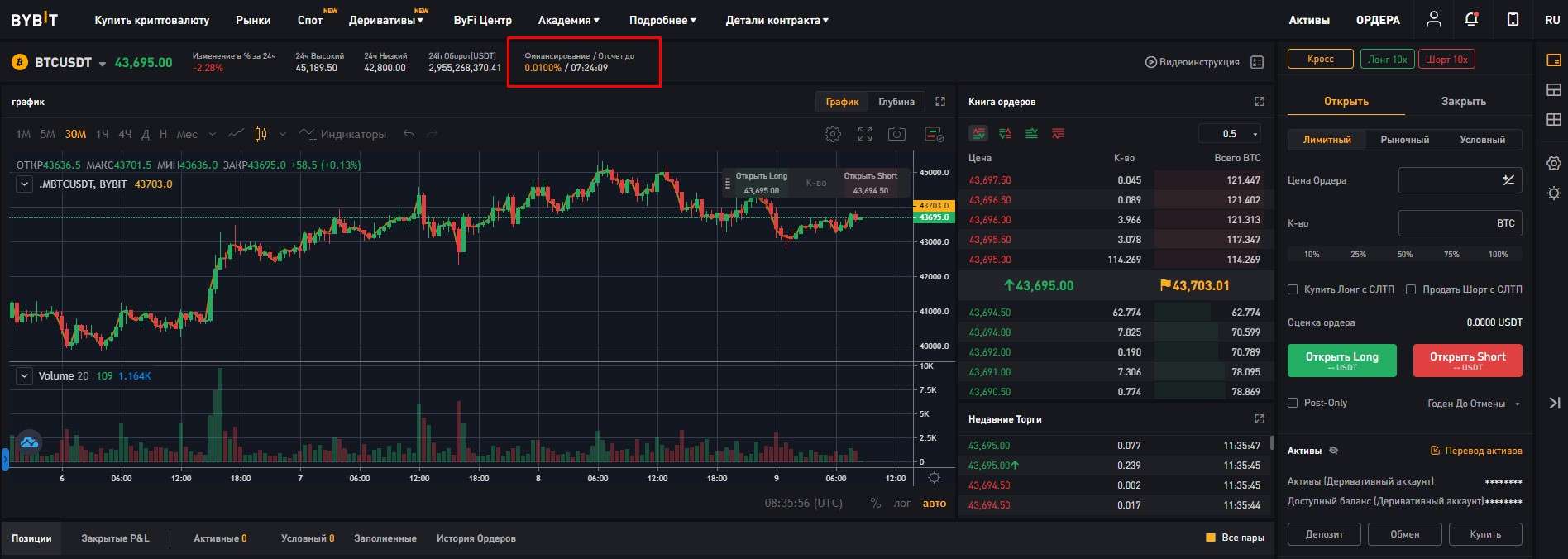Screen dimensions: 1568x559
Task: Select the two-row layout icon
Action: [x=1553, y=89]
